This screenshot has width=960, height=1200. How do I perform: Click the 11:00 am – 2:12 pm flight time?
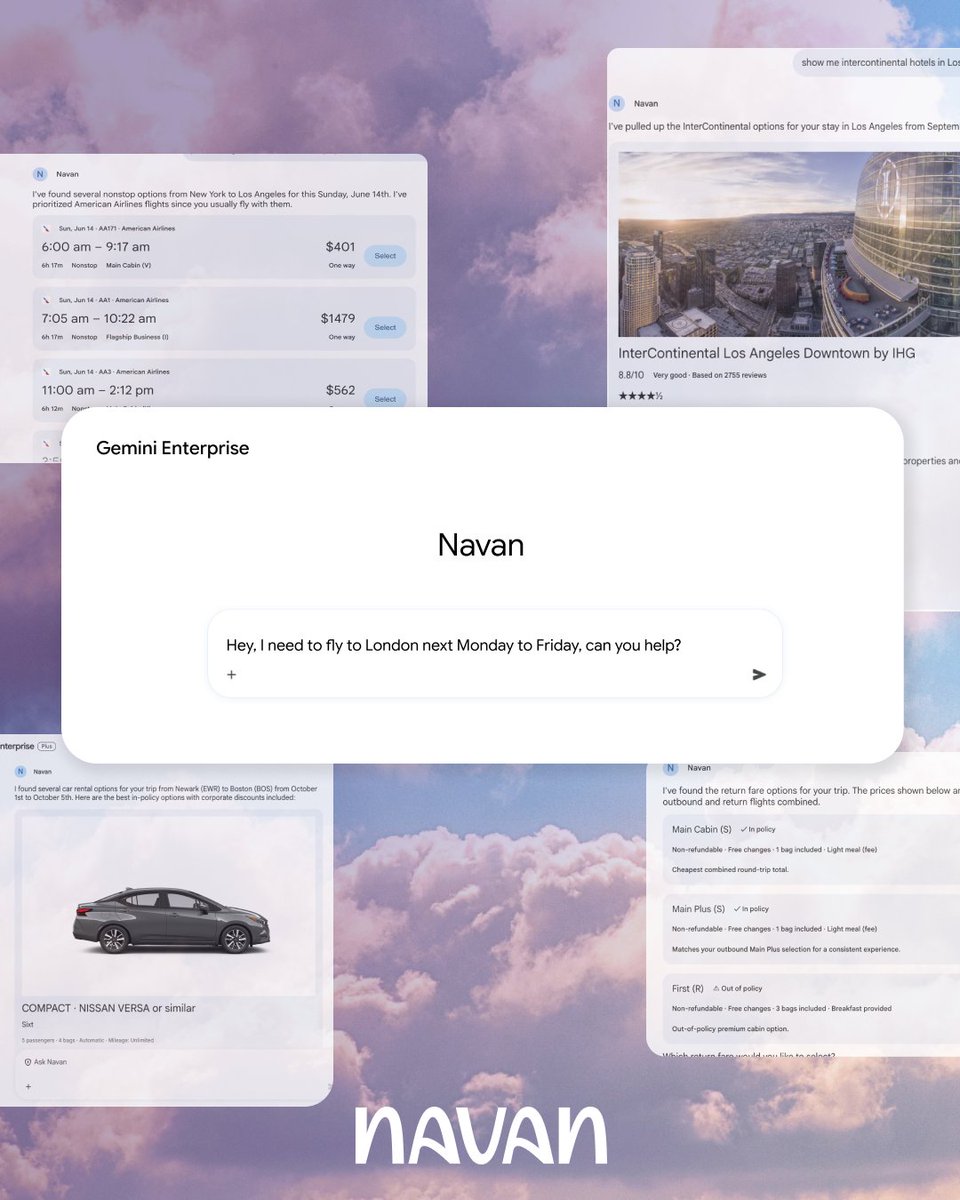[x=98, y=390]
